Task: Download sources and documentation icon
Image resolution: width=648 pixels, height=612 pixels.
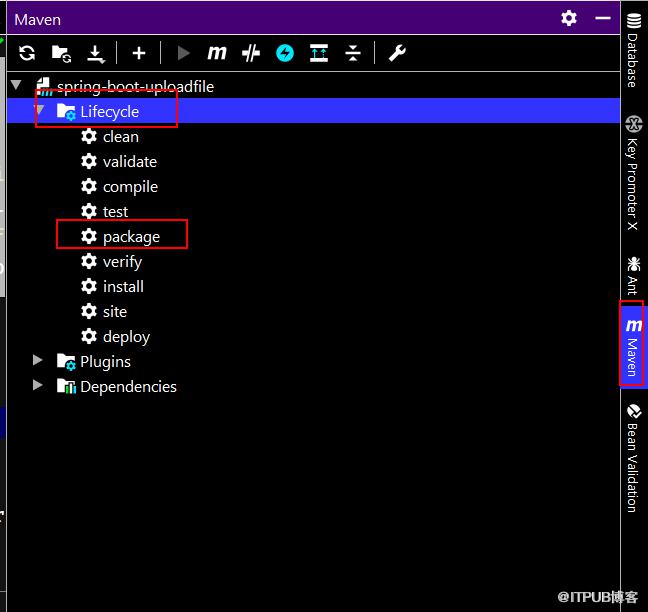Action: coord(96,54)
